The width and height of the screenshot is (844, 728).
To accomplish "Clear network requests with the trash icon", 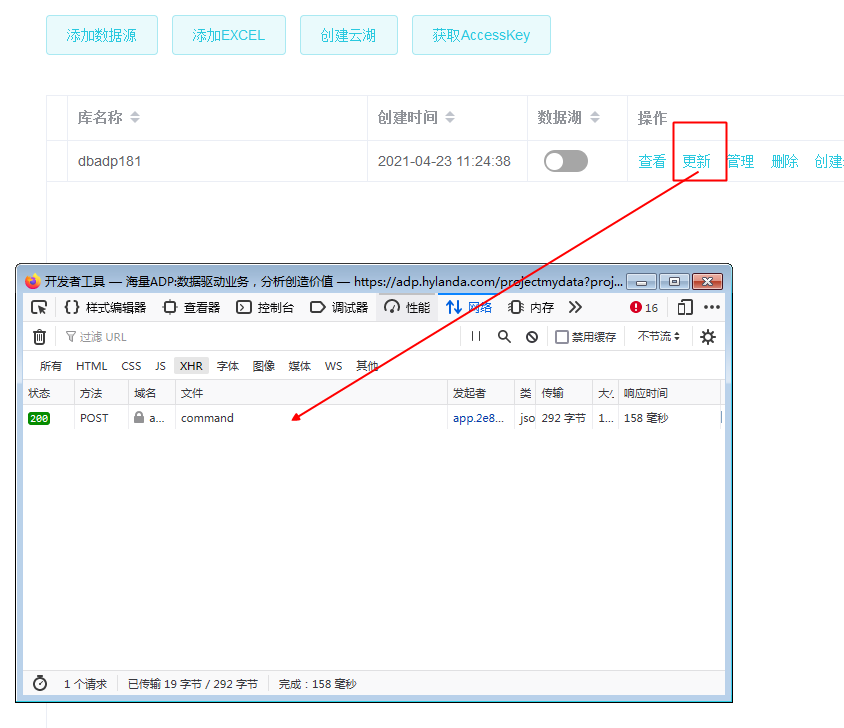I will tap(39, 337).
